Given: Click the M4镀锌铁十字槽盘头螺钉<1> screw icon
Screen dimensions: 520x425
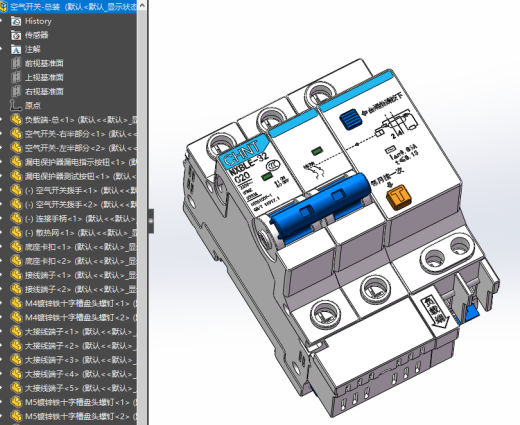Looking at the screenshot, I should [16, 303].
